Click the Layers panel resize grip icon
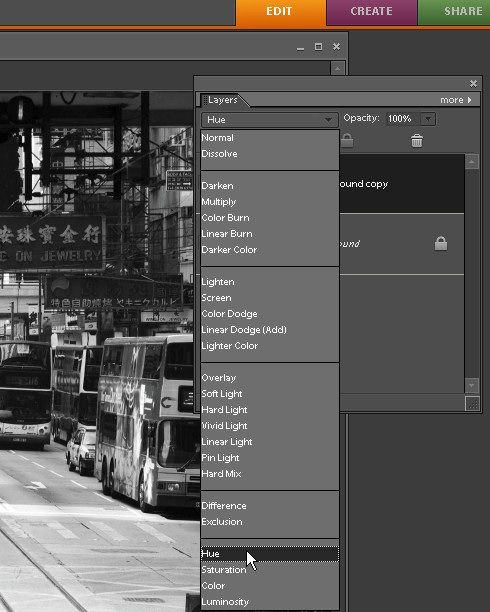Viewport: 490px width, 612px height. pos(472,404)
